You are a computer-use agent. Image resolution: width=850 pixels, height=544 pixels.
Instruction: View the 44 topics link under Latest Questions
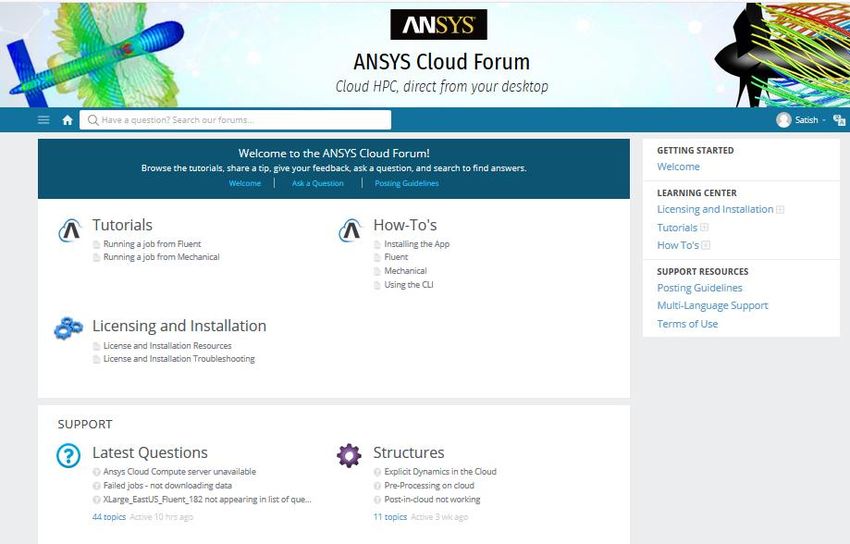point(109,517)
